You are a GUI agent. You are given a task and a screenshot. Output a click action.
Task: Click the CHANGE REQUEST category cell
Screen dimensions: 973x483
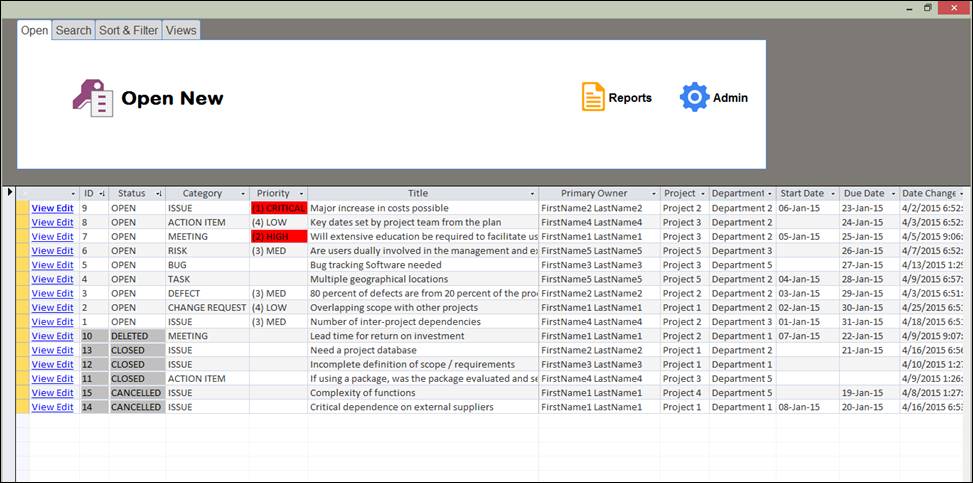207,307
